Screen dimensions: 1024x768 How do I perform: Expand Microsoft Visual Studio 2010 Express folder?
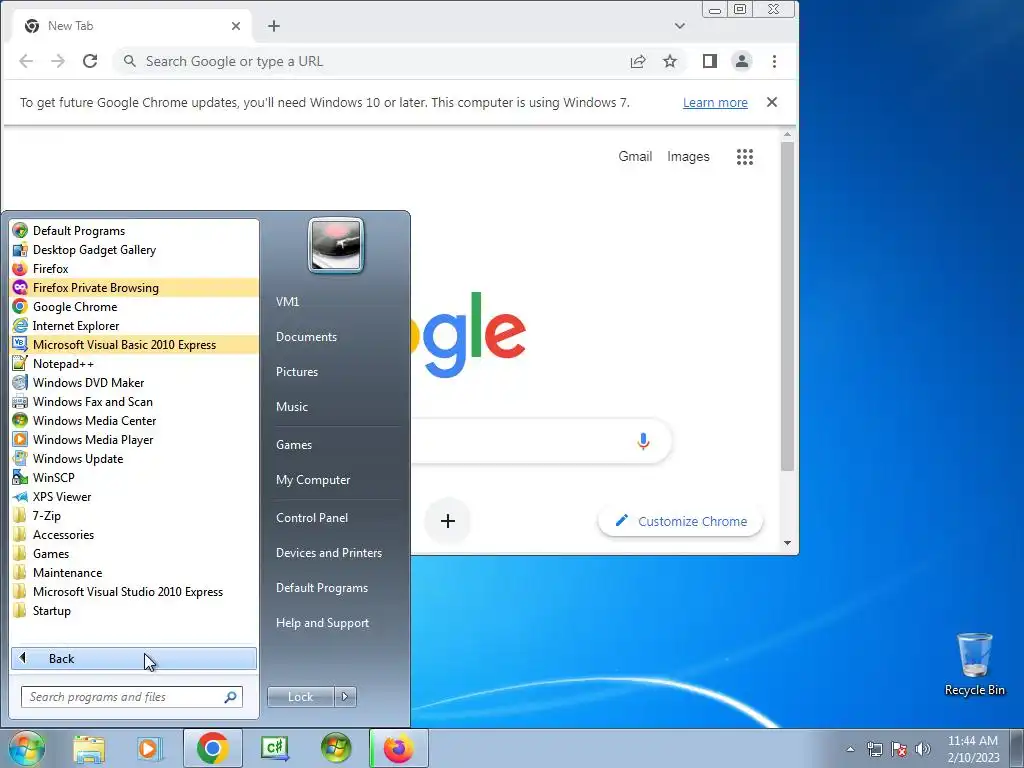click(x=135, y=591)
